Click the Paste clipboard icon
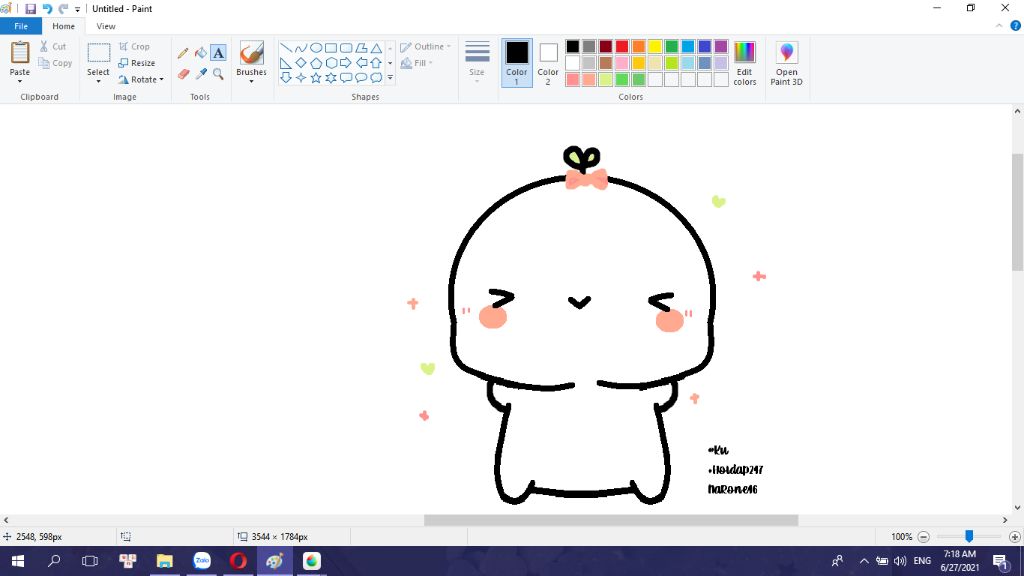1024x576 pixels. [20, 53]
